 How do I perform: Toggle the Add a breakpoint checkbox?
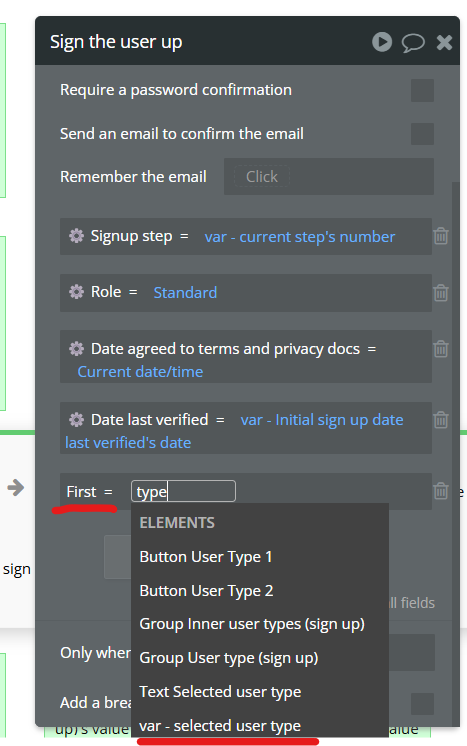click(422, 704)
